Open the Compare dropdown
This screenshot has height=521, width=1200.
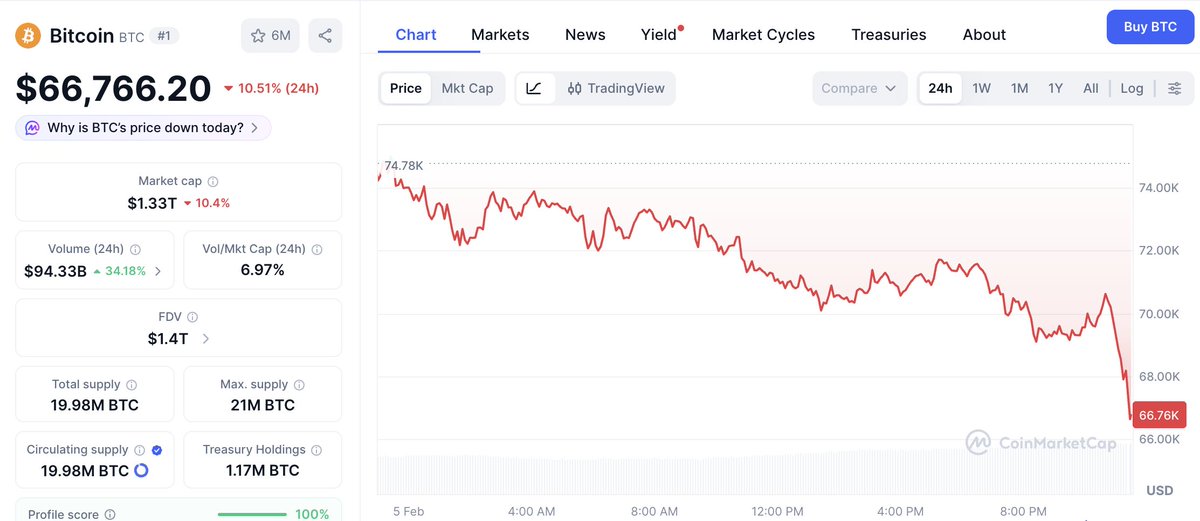point(859,88)
